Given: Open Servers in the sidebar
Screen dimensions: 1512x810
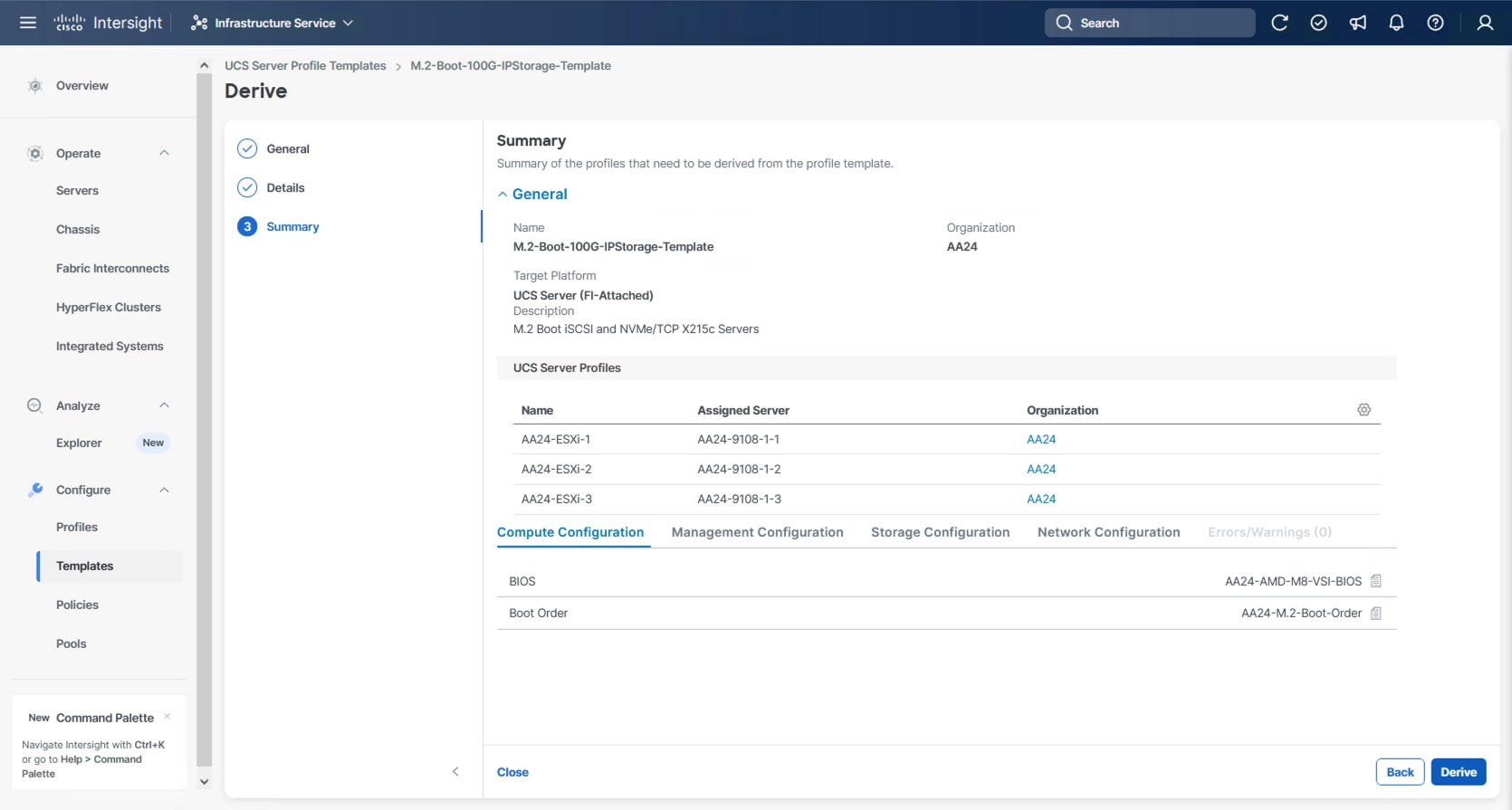Looking at the screenshot, I should pyautogui.click(x=77, y=191).
